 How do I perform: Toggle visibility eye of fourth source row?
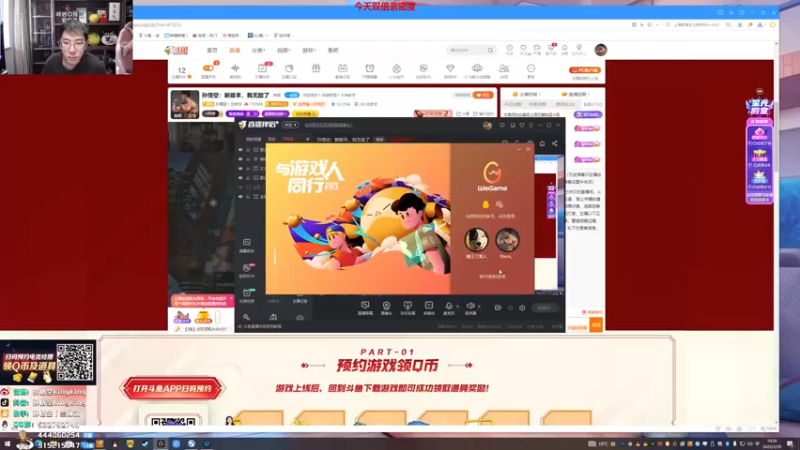240,178
